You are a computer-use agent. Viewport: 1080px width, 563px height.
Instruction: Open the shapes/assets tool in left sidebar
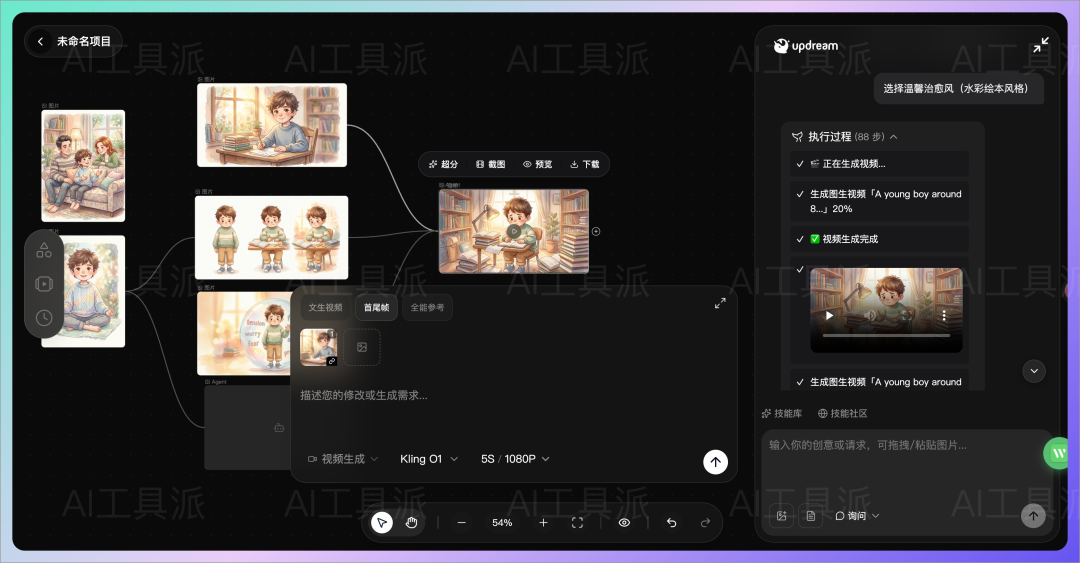(44, 249)
